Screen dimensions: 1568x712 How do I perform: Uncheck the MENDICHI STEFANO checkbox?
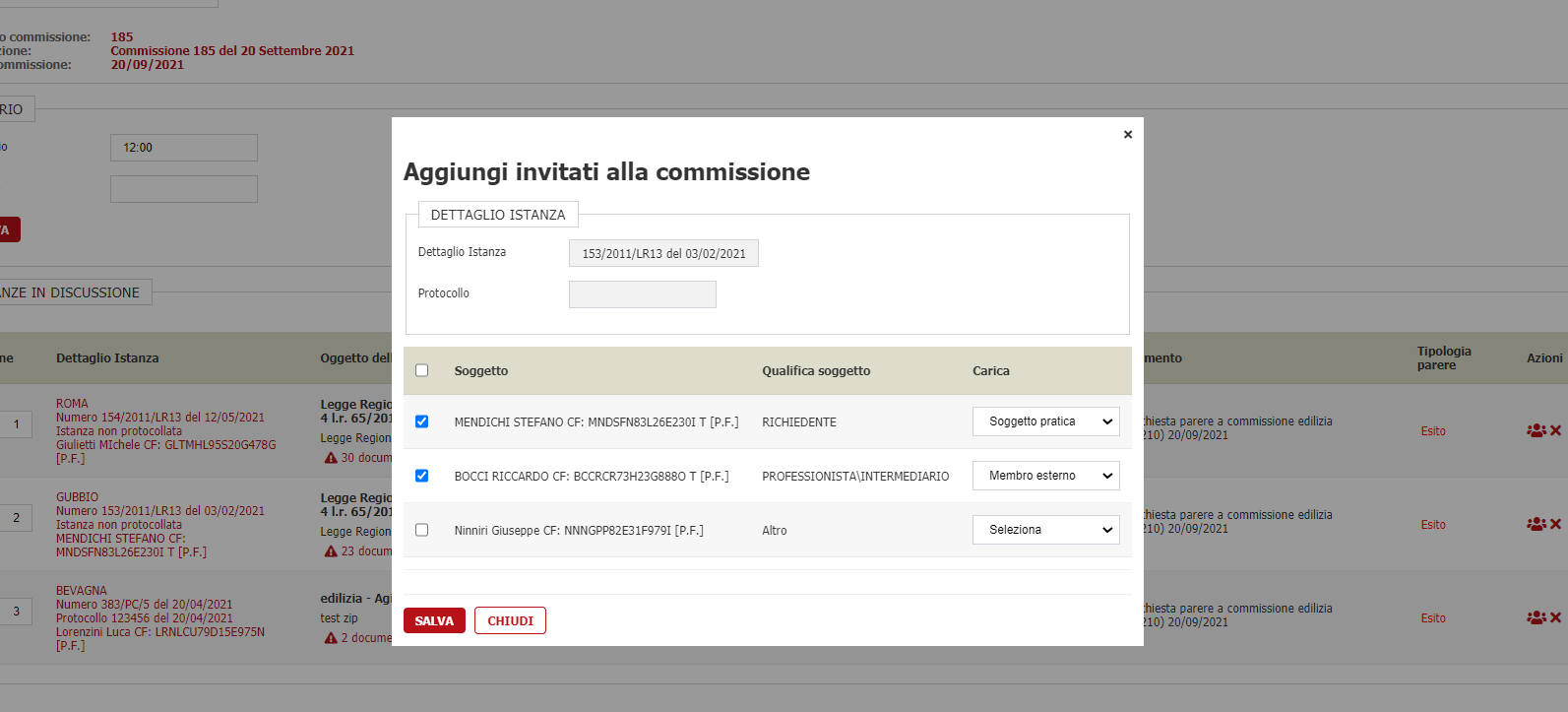tap(422, 421)
